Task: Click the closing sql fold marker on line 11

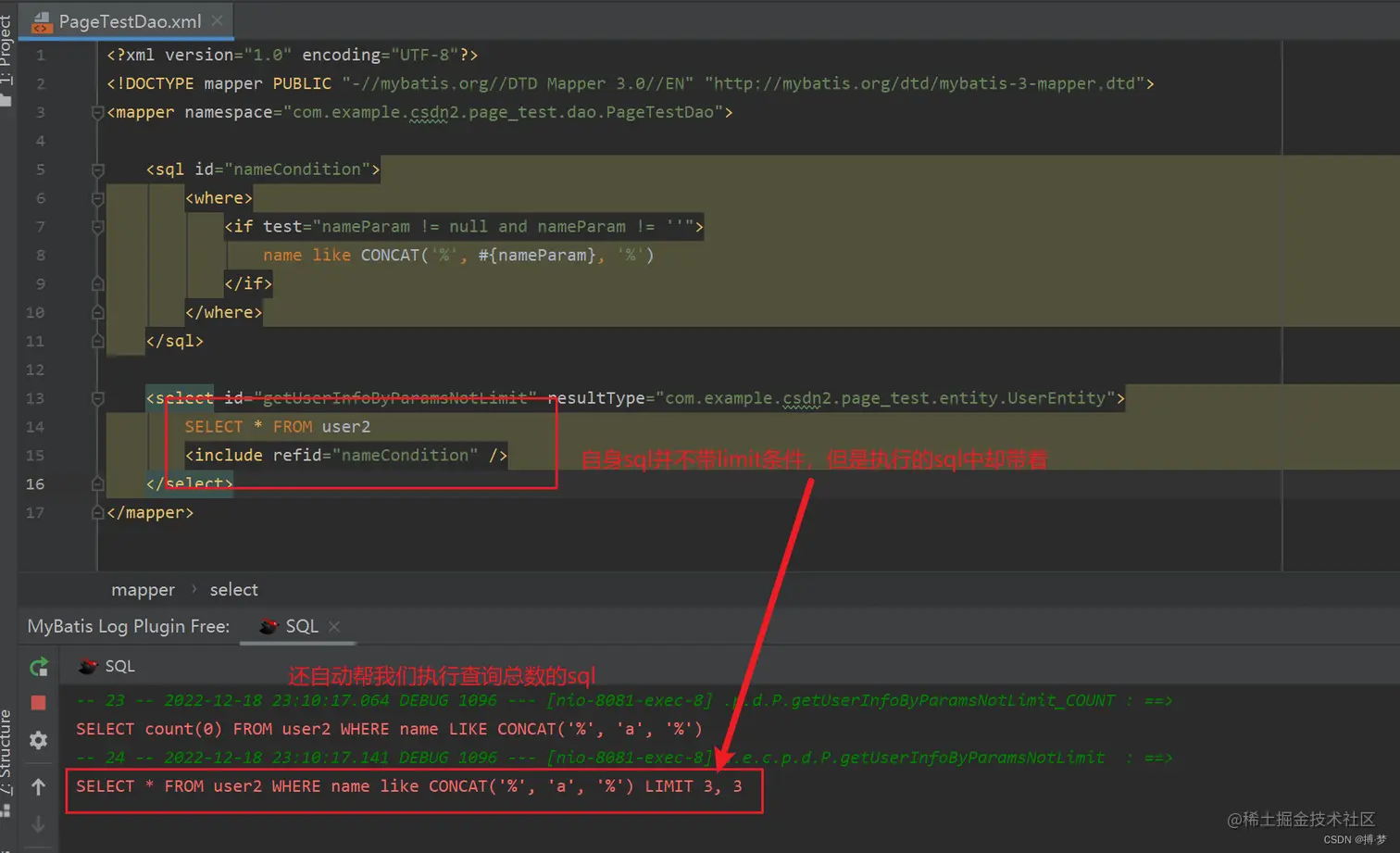Action: [97, 342]
